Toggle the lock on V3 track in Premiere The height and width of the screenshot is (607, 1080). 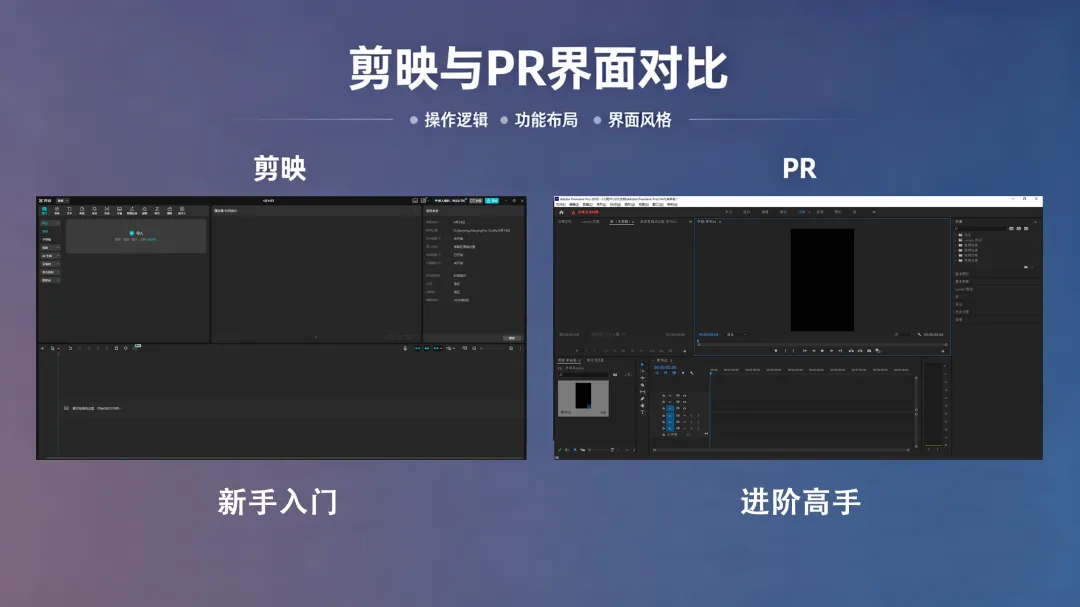663,395
